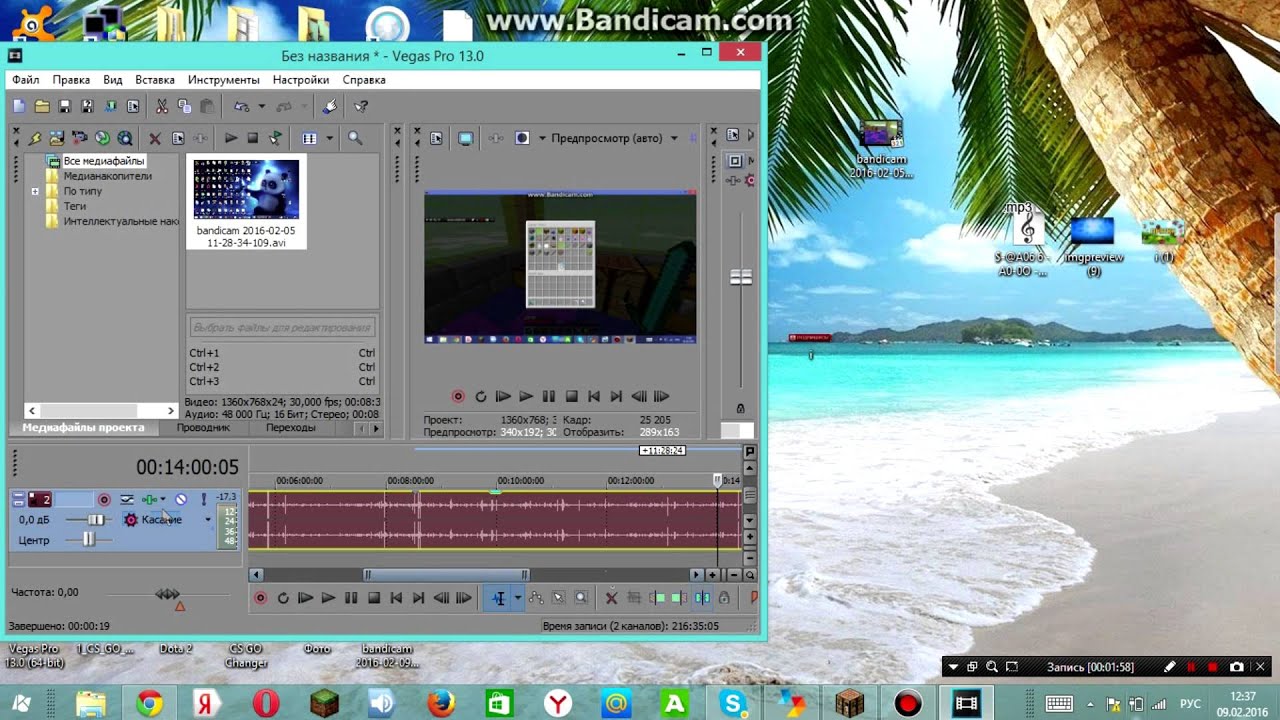The height and width of the screenshot is (720, 1280).
Task: Open the Файл menu
Action: pyautogui.click(x=26, y=80)
